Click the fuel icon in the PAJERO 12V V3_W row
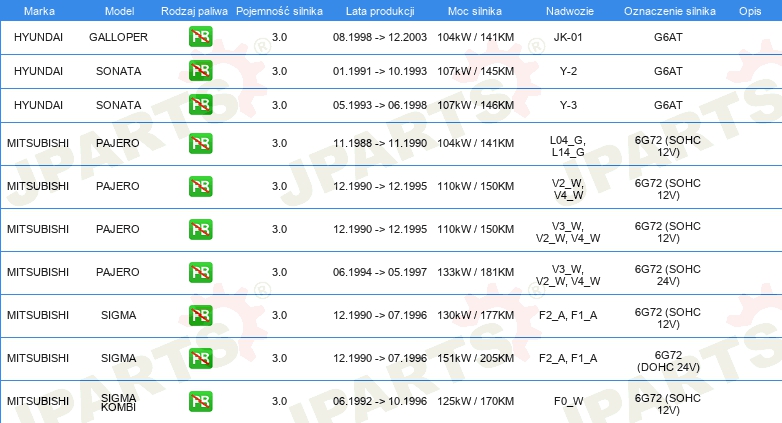 pyautogui.click(x=200, y=229)
